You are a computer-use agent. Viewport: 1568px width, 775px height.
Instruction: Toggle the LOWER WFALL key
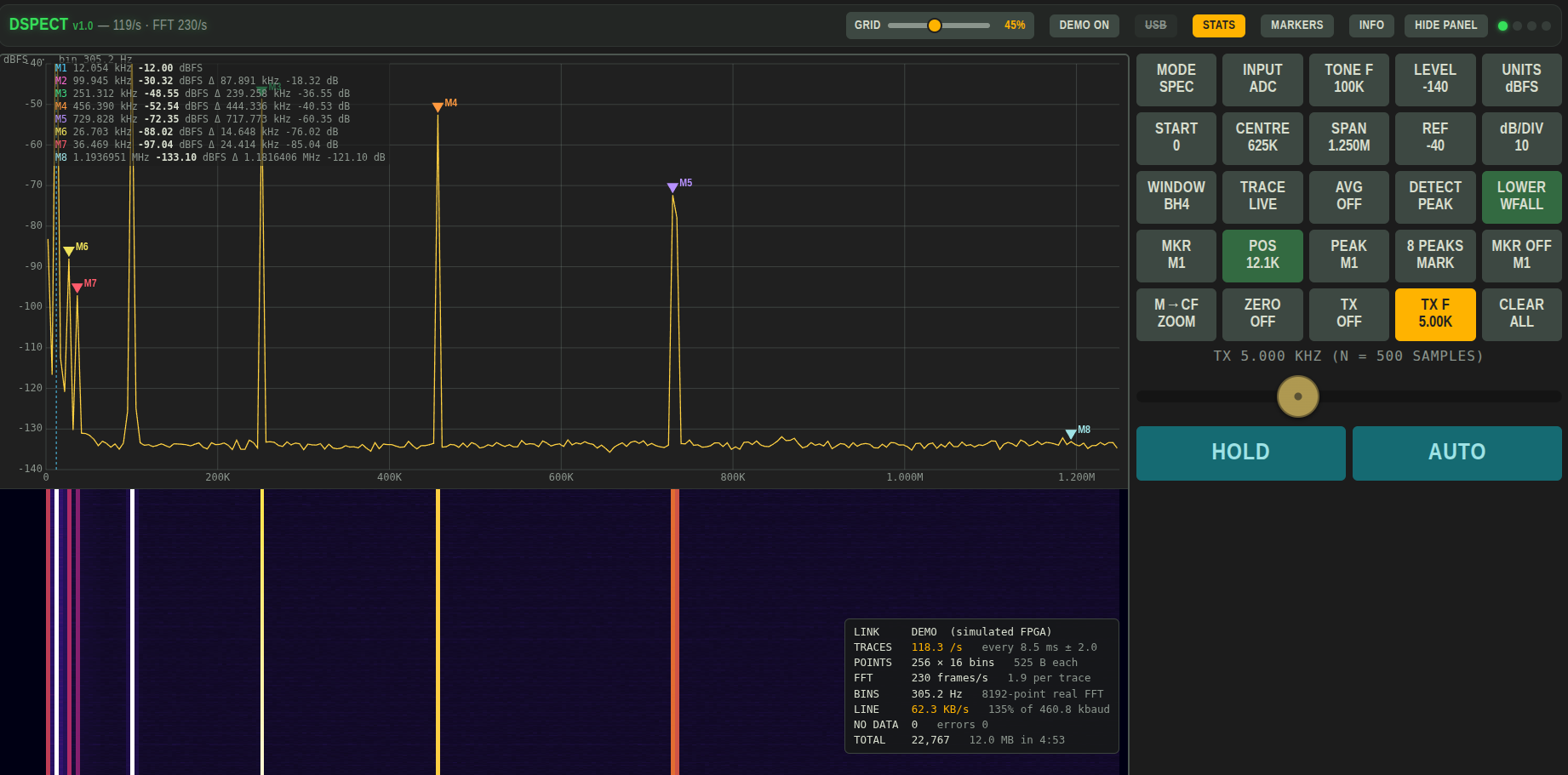click(1521, 197)
